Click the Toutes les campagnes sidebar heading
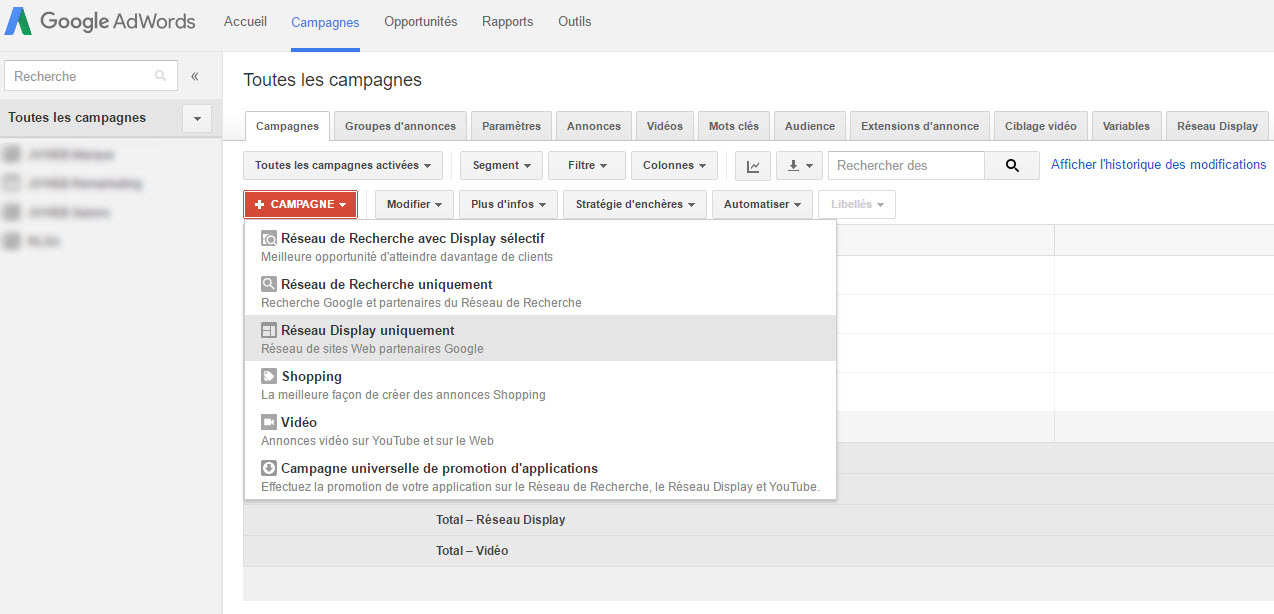This screenshot has width=1274, height=614. point(77,118)
